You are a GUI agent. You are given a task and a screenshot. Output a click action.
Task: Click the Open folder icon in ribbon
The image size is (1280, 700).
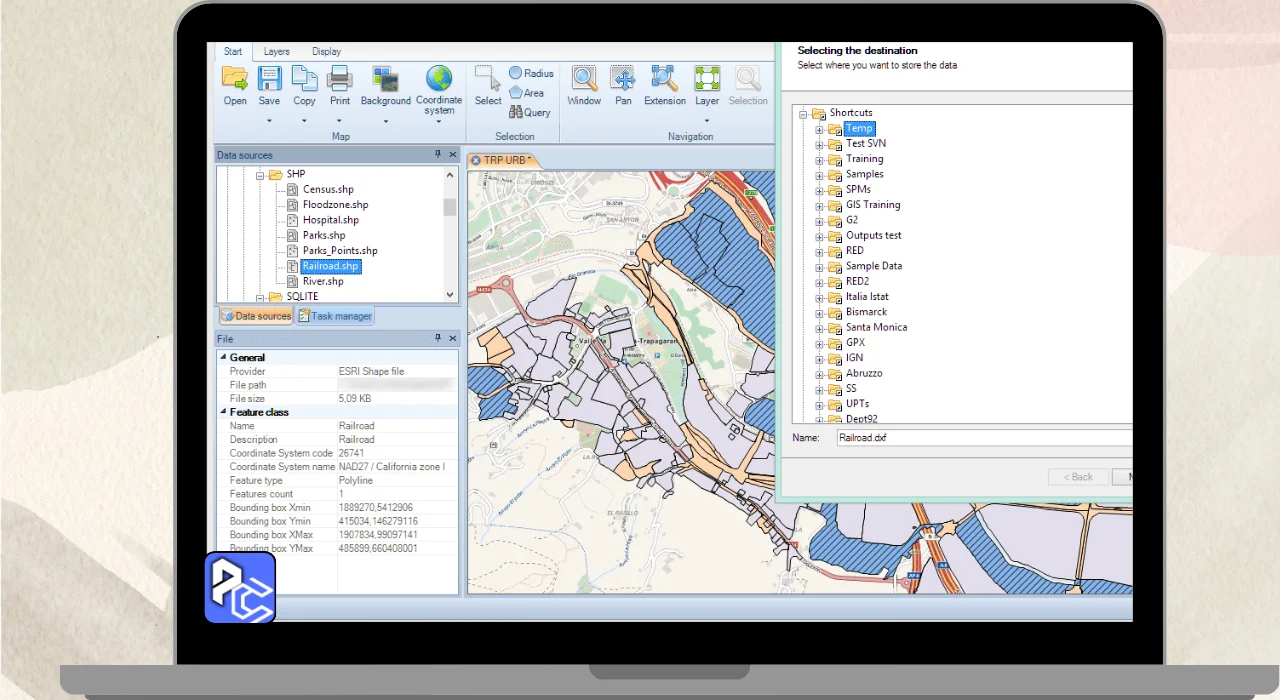[x=235, y=79]
